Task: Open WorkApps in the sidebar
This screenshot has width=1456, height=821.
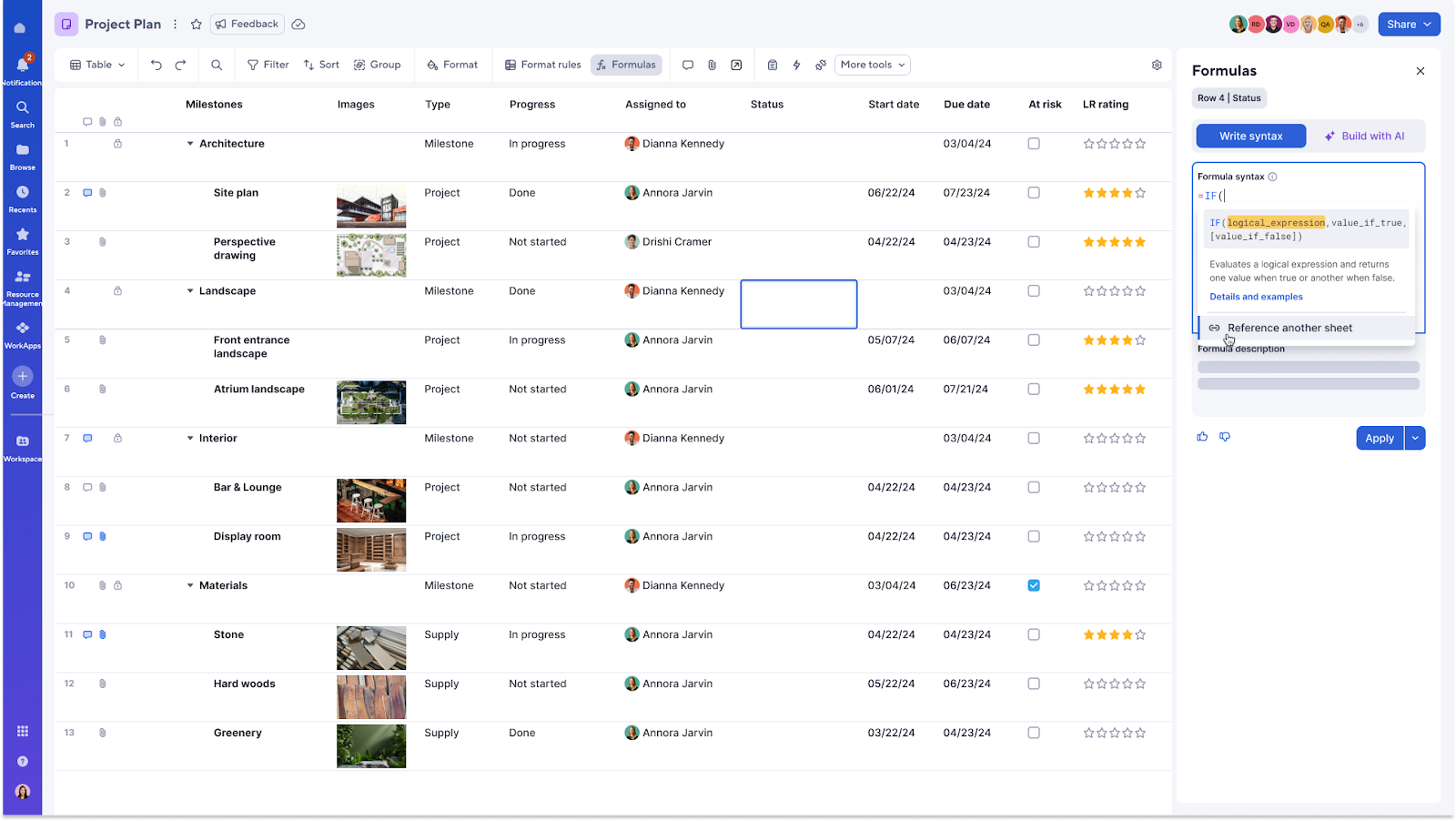Action: click(22, 333)
